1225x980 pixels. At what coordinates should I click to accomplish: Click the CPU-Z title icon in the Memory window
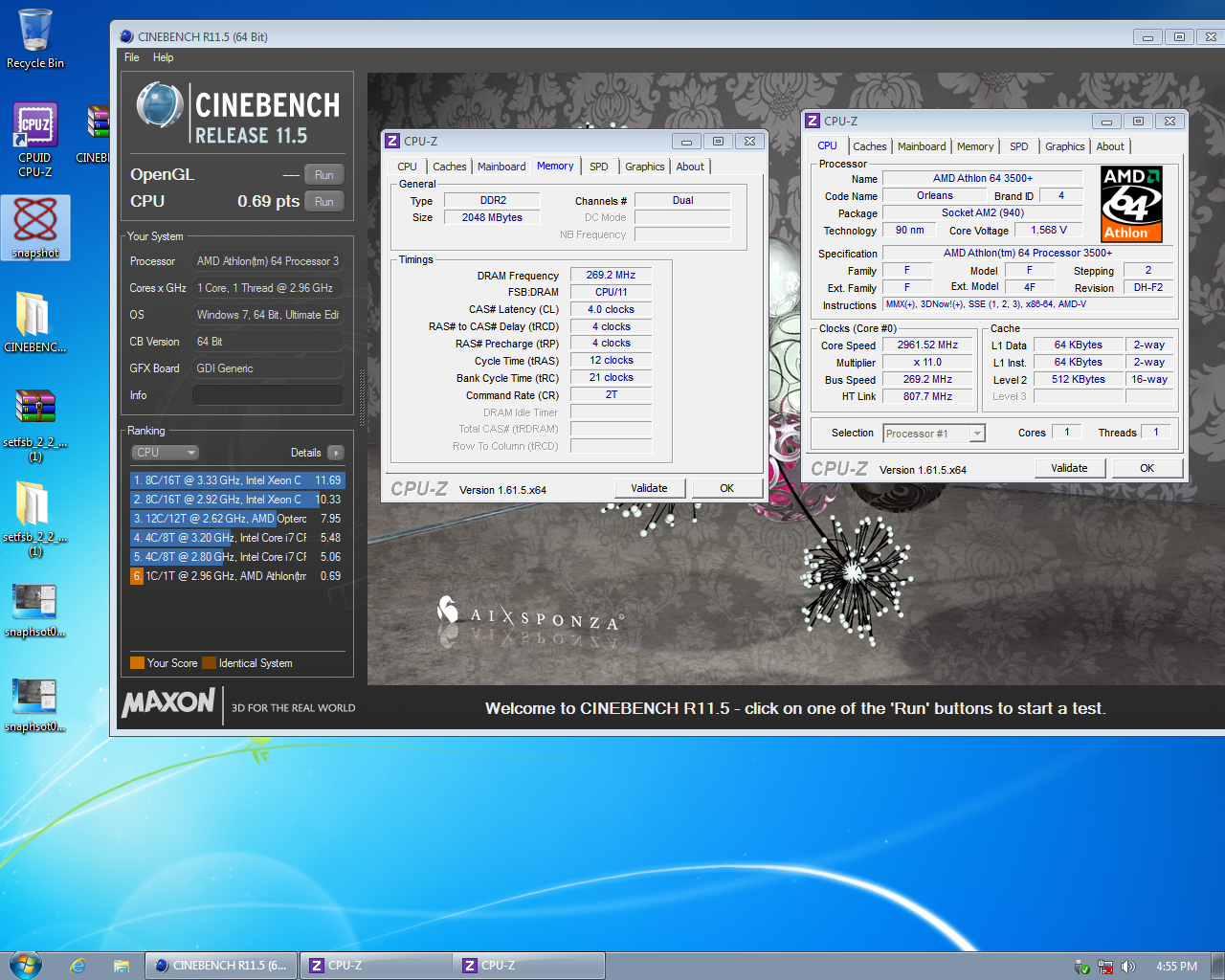pos(392,141)
